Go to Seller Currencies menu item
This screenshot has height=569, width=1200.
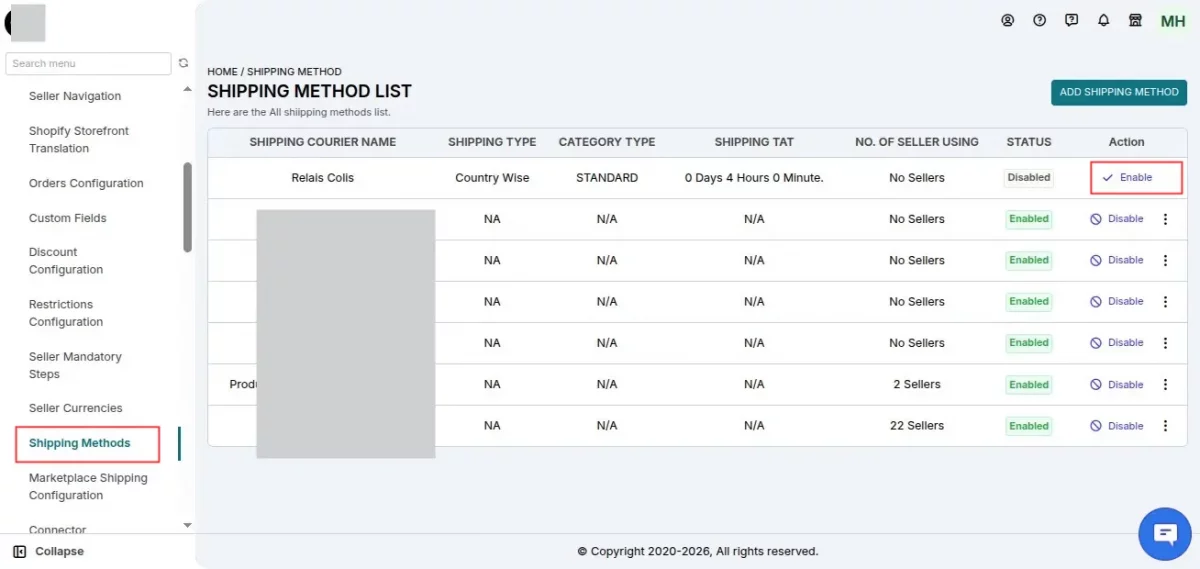click(76, 408)
